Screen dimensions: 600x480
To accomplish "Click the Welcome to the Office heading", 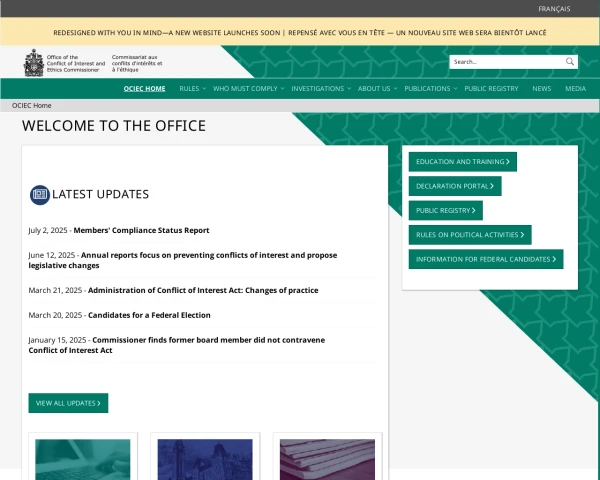I will [114, 126].
